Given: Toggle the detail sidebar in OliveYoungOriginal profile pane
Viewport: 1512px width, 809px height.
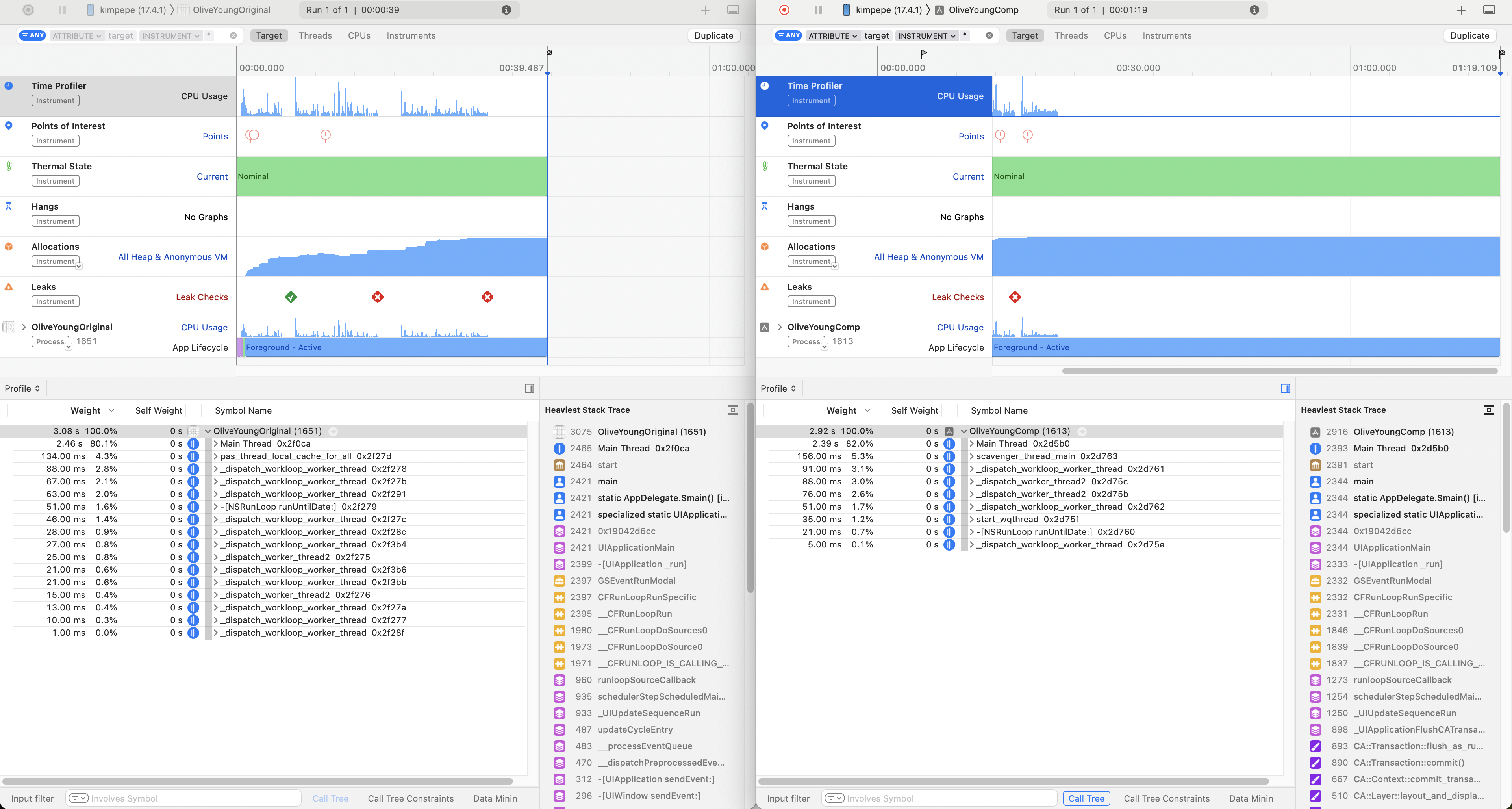Looking at the screenshot, I should pos(530,388).
